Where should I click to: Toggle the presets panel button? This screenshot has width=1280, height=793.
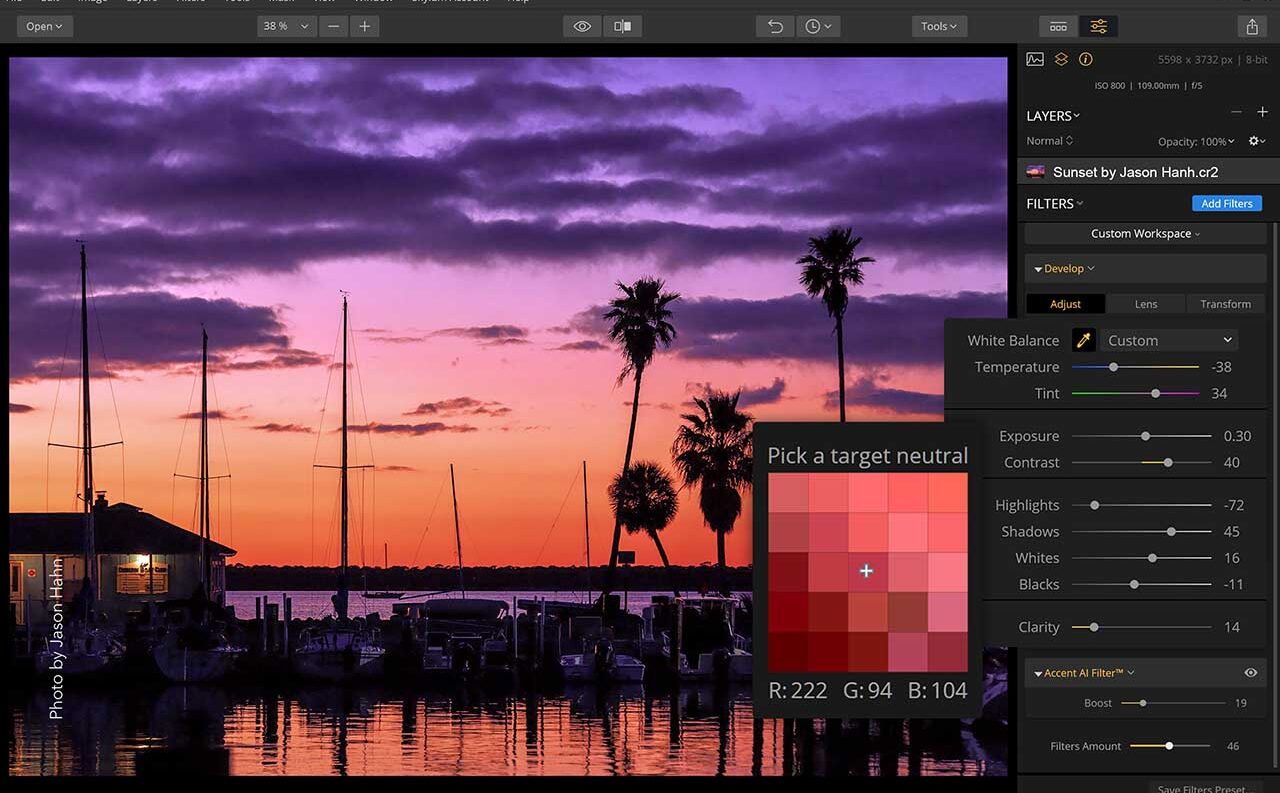1058,26
